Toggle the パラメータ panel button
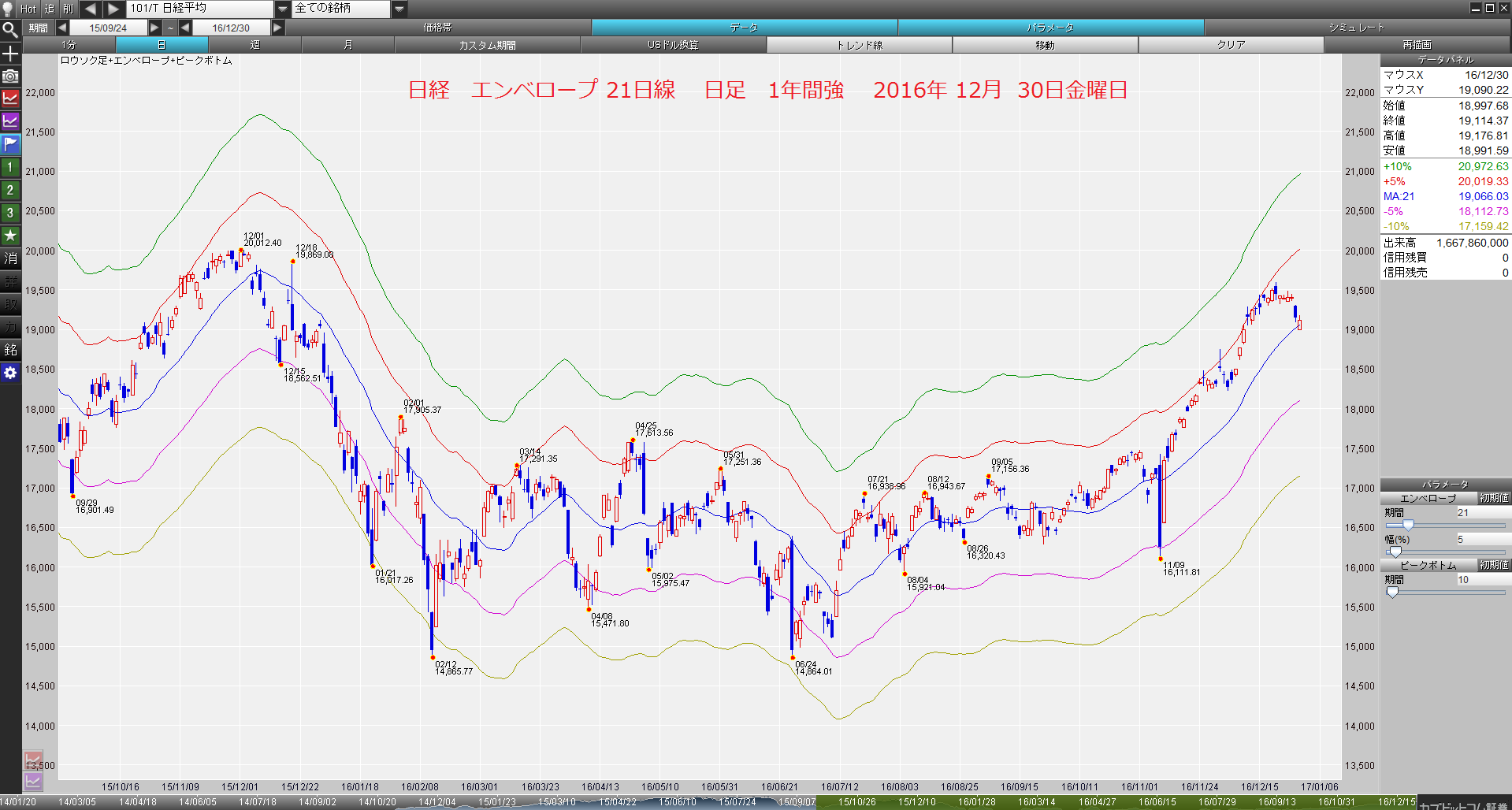This screenshot has width=1512, height=810. click(x=1050, y=28)
